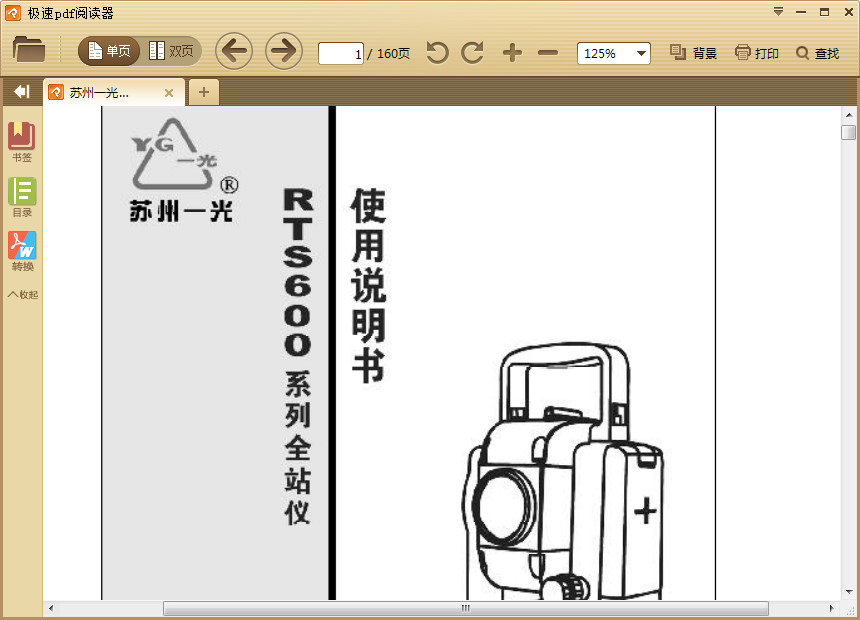Click the vertical scrollbar down arrow
860x620 pixels.
click(848, 592)
